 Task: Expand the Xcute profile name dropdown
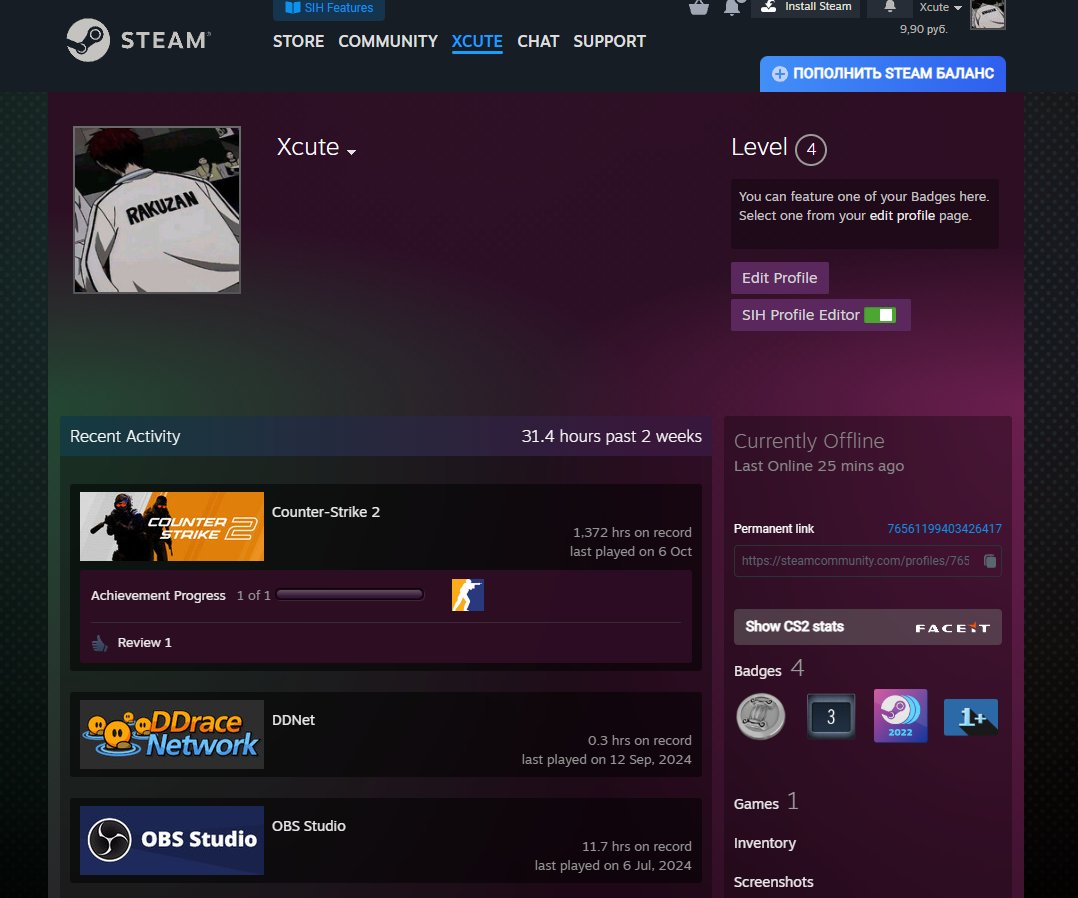point(351,151)
